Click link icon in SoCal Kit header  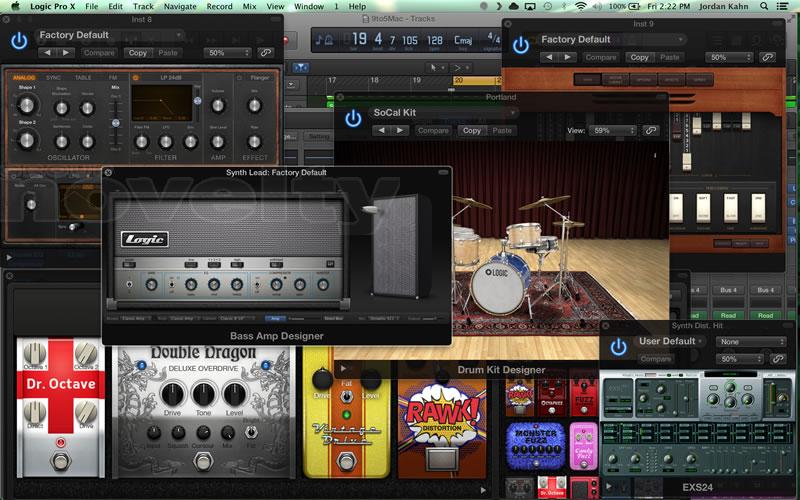pyautogui.click(x=651, y=131)
